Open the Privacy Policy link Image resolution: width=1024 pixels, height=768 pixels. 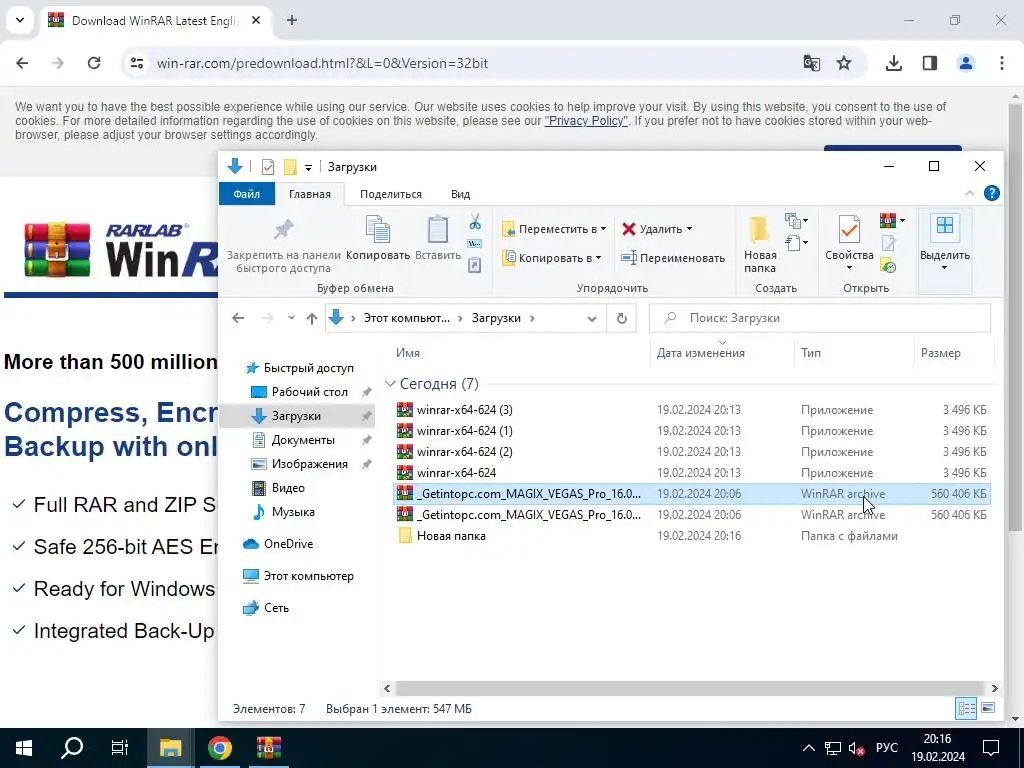coord(586,121)
